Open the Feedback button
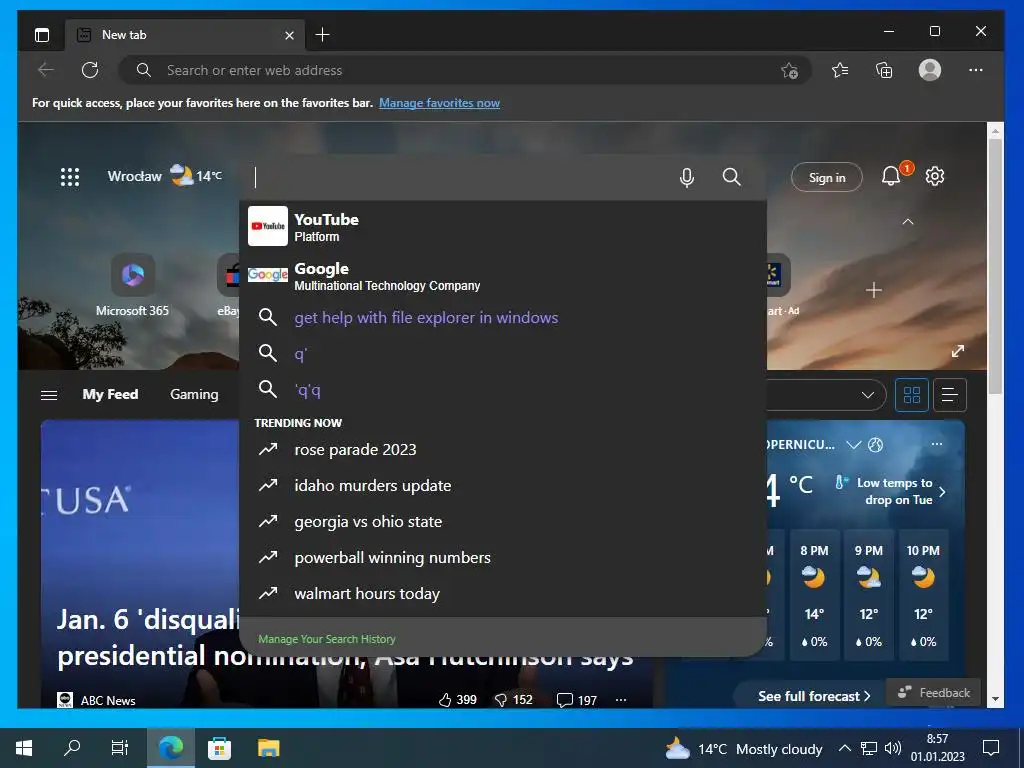 pos(934,693)
